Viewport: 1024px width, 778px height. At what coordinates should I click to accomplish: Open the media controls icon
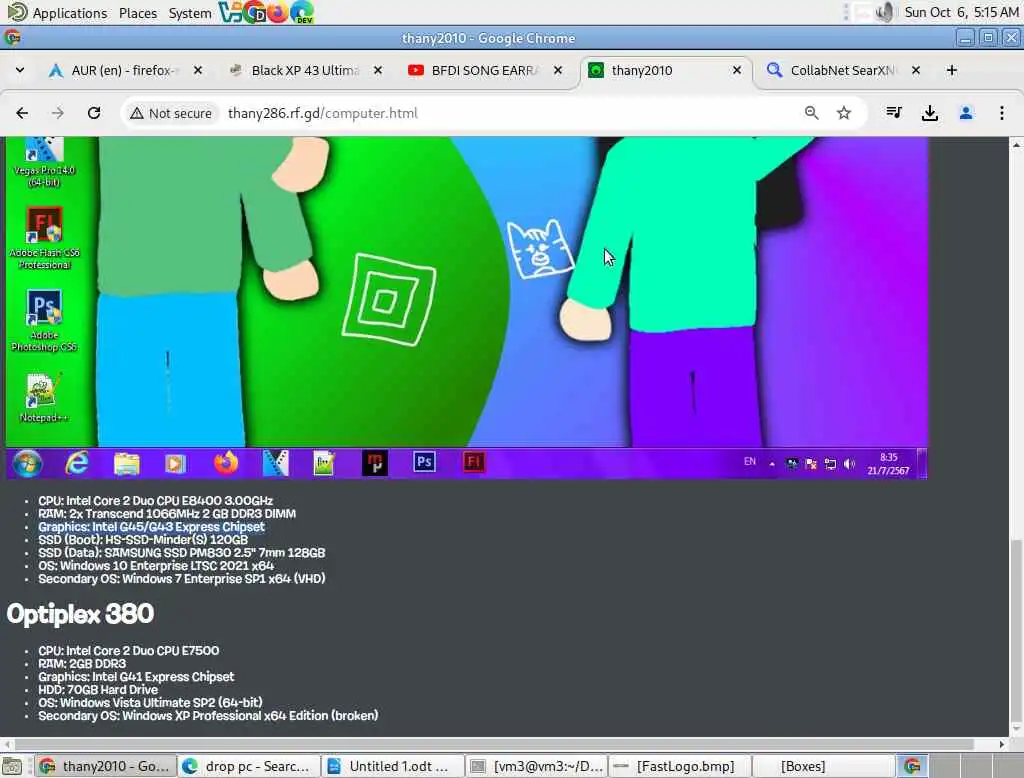point(894,113)
